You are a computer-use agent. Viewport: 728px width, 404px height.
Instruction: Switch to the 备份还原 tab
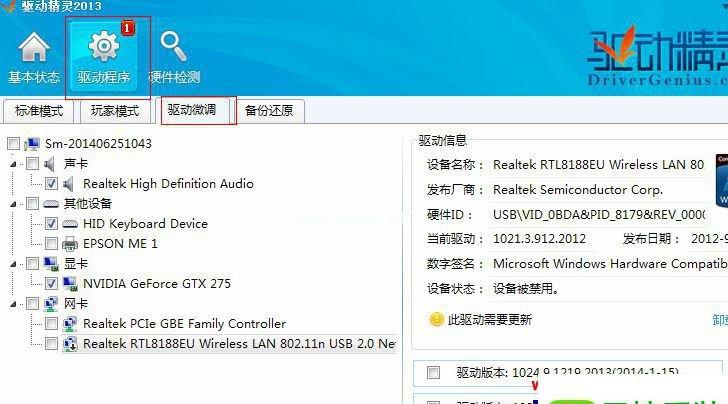point(269,111)
